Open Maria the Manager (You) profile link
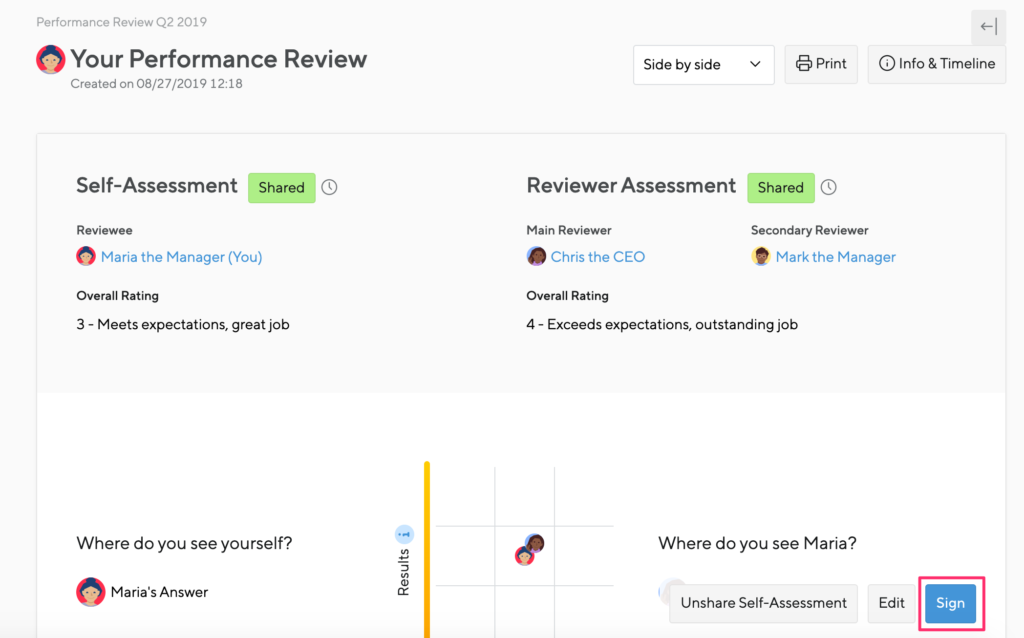The image size is (1024, 638). click(182, 257)
